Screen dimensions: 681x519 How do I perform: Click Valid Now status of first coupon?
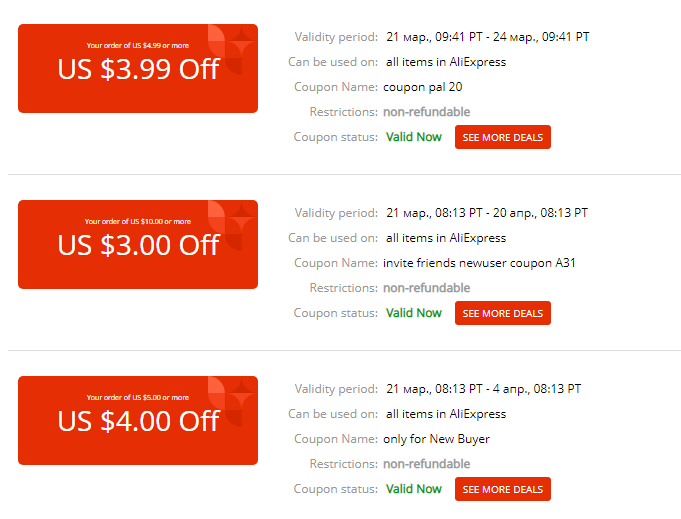tap(413, 137)
